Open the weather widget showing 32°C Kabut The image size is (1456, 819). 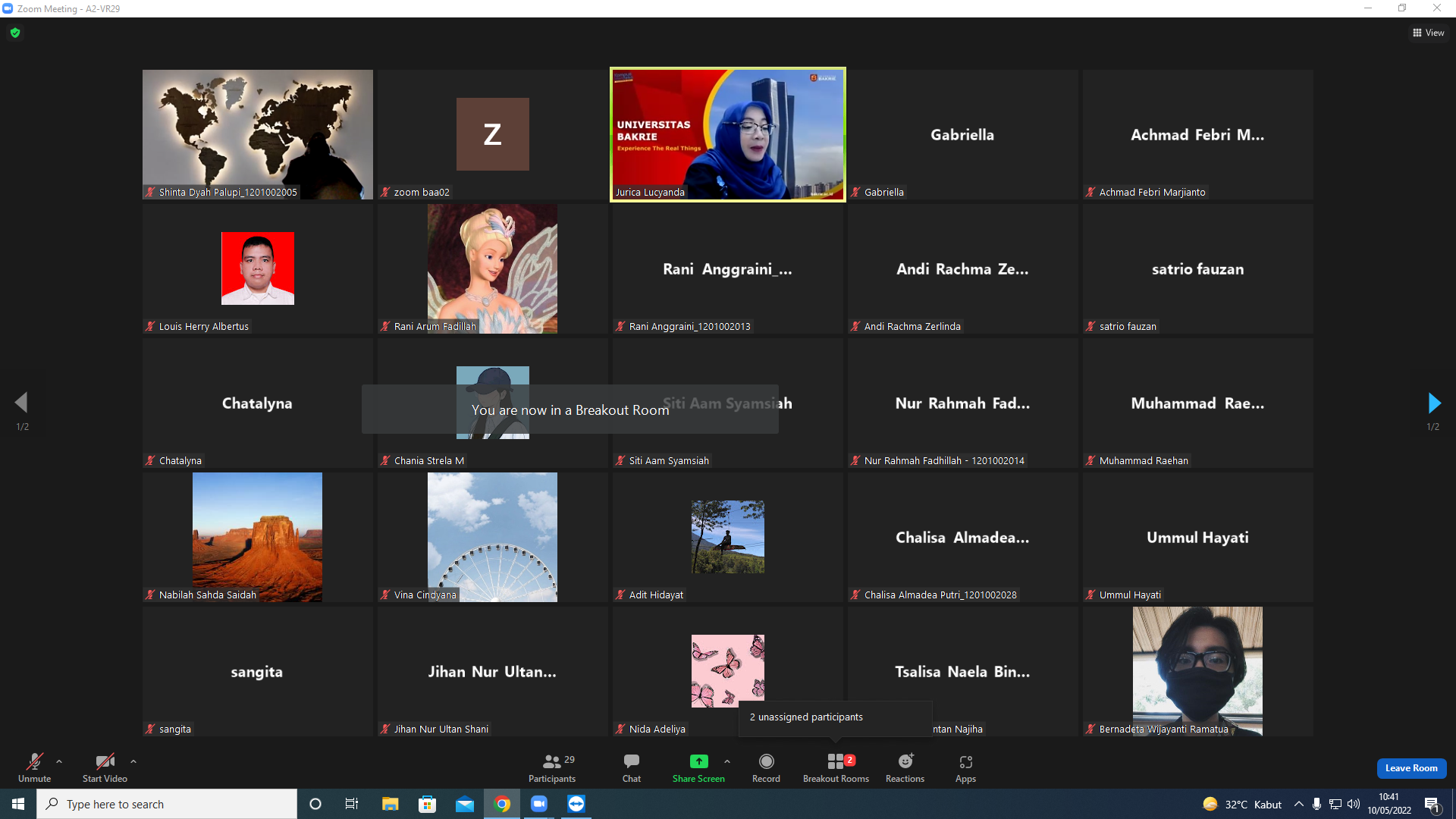1242,804
